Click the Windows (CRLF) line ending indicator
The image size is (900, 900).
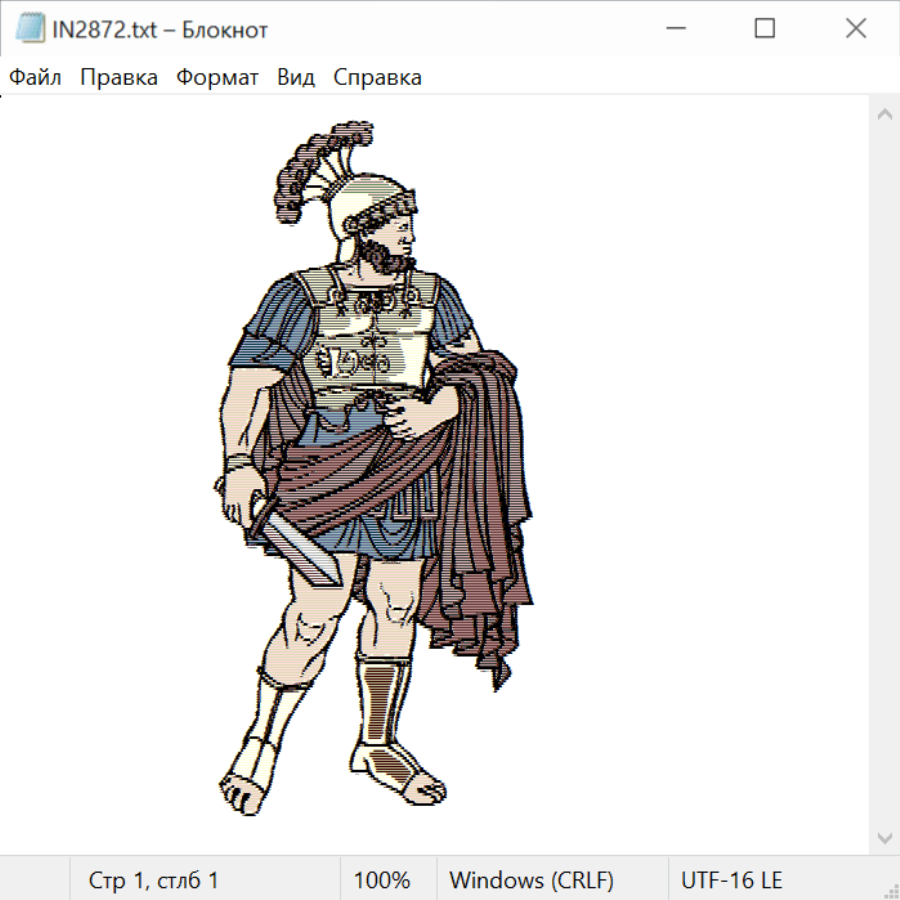click(531, 880)
